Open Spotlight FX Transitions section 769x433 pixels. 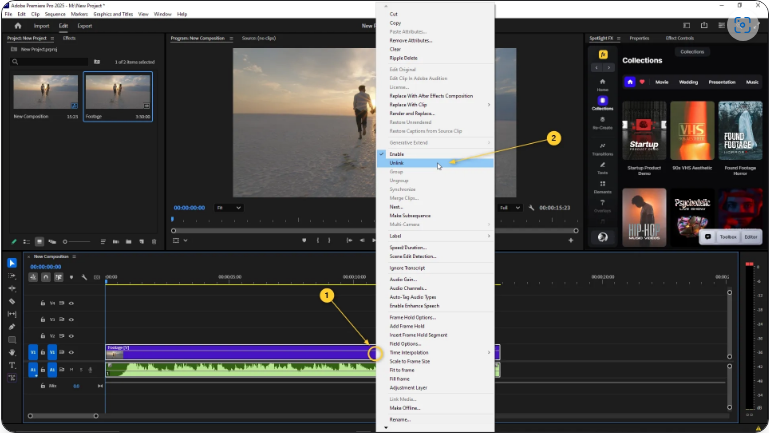(x=602, y=149)
